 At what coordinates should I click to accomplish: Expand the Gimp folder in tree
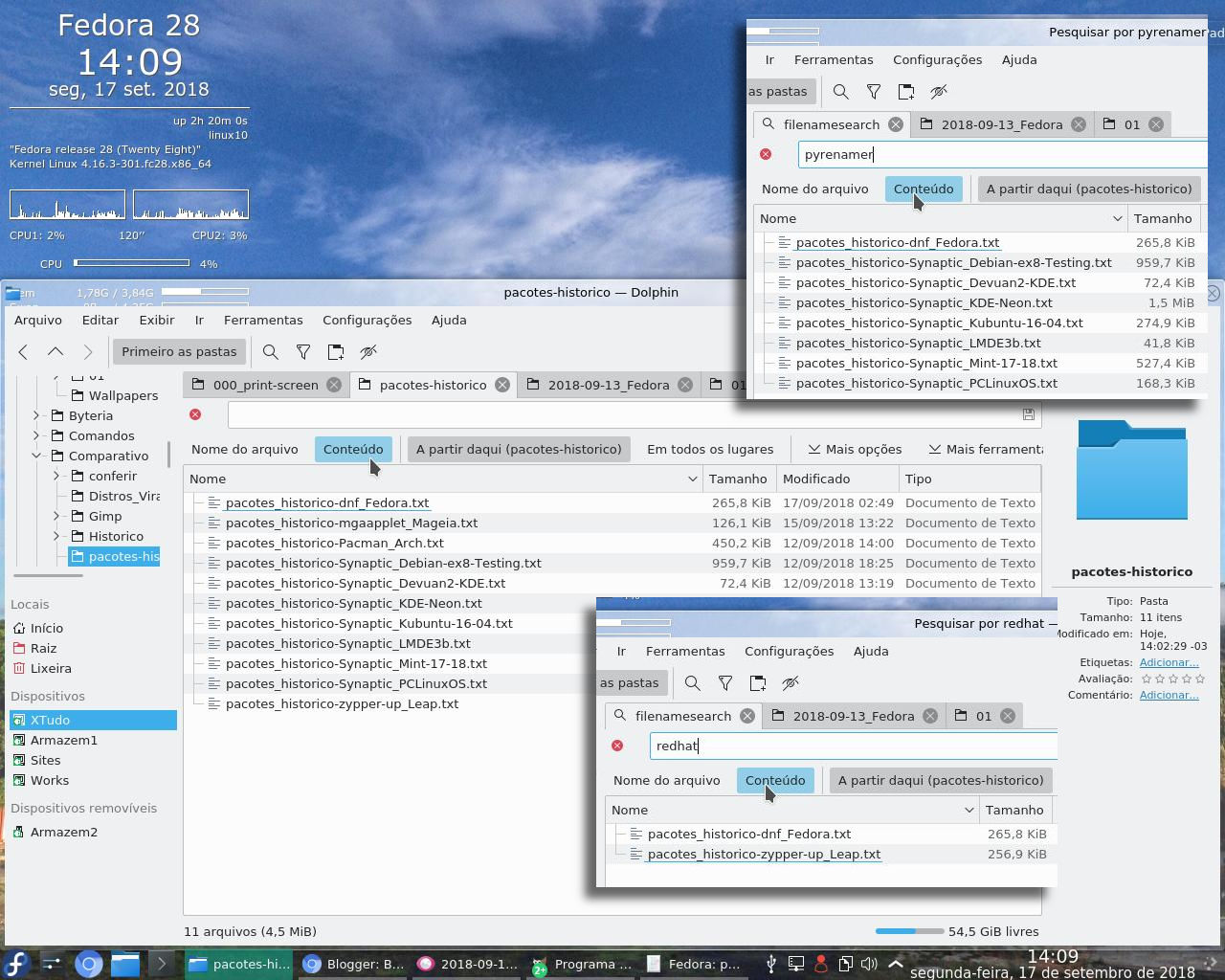[x=56, y=516]
